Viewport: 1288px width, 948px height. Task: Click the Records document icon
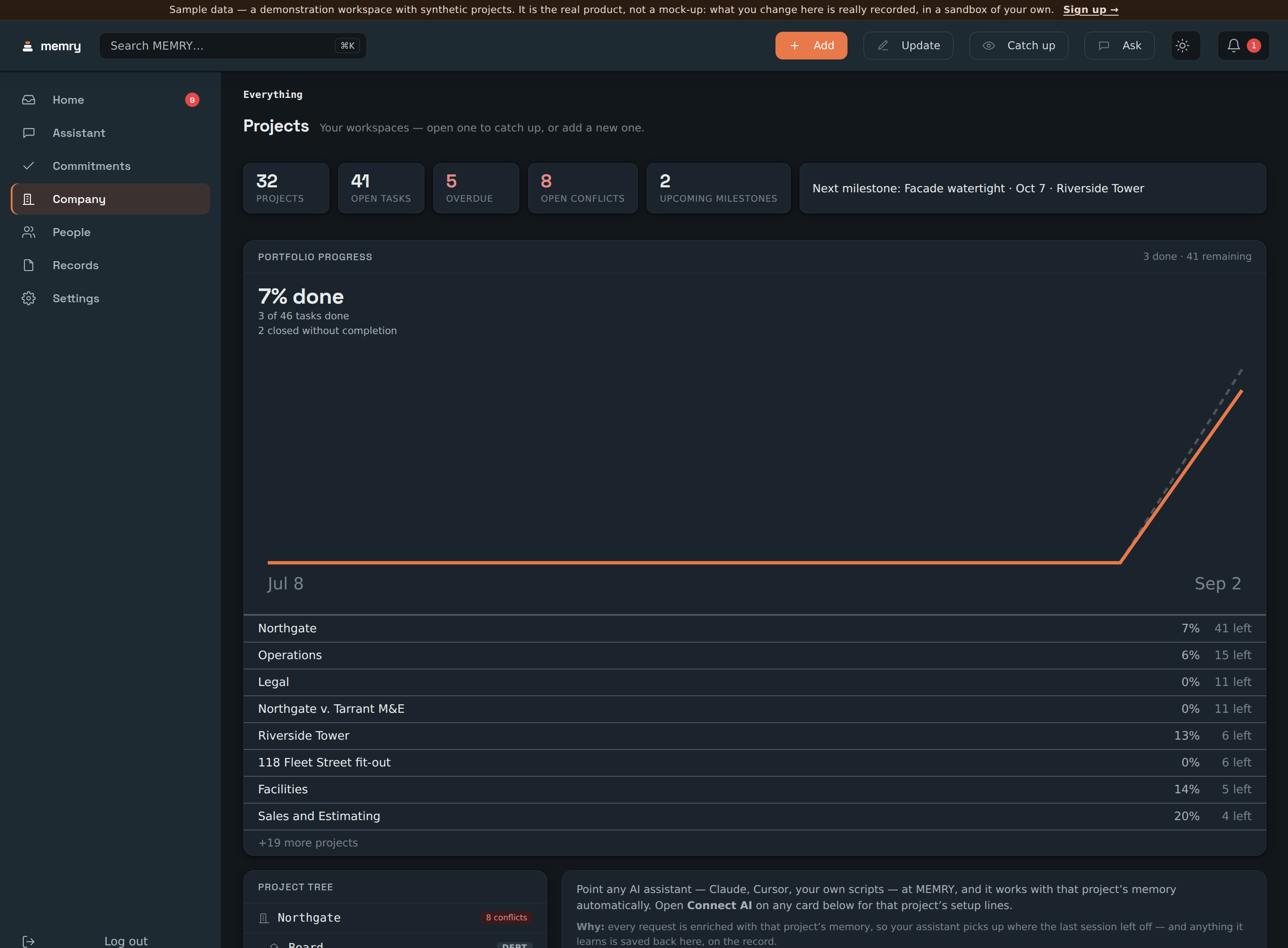[29, 265]
